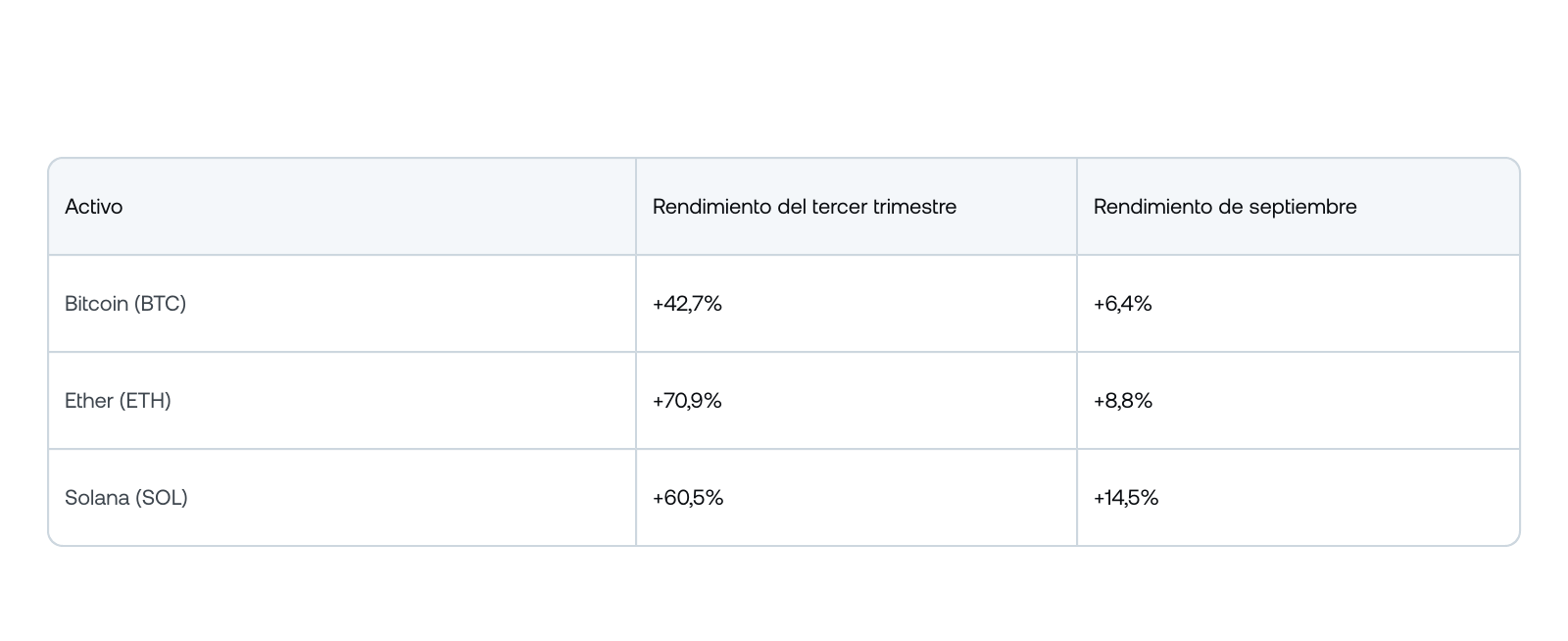
Task: Click the word Ether in second row
Action: (89, 401)
